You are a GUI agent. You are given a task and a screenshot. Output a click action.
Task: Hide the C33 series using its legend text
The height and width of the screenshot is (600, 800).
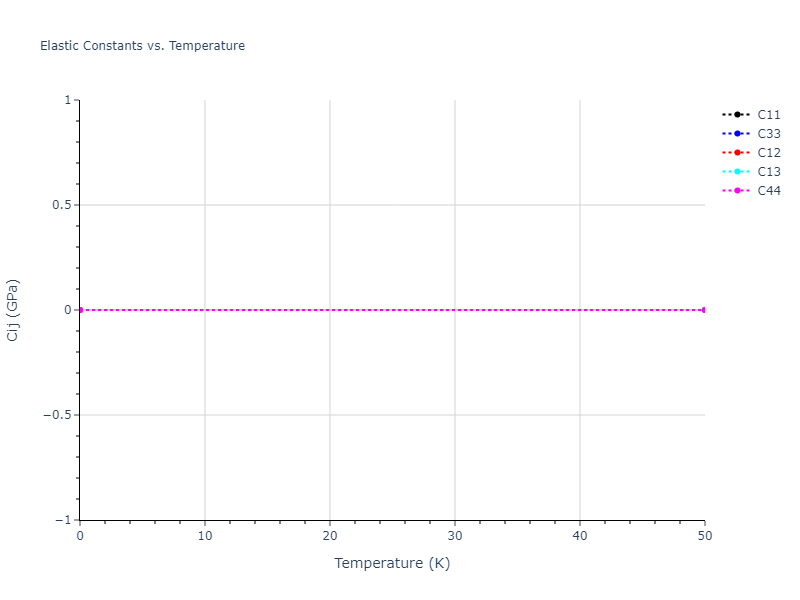click(x=769, y=133)
